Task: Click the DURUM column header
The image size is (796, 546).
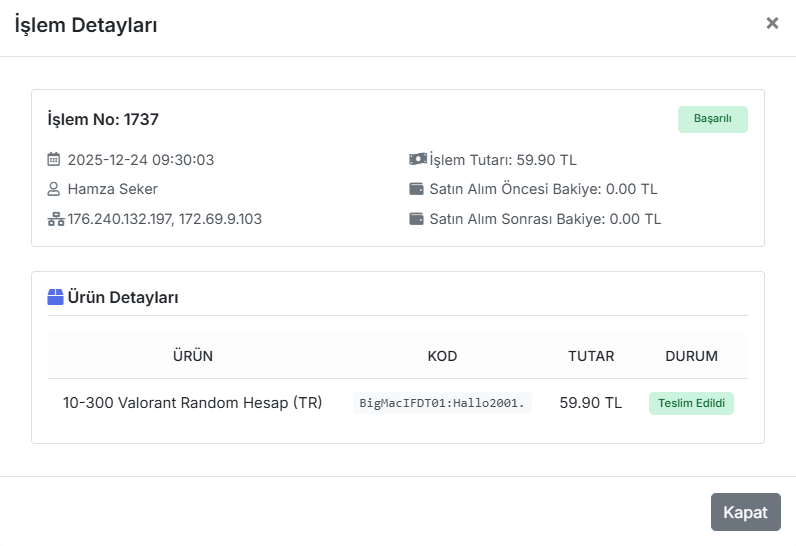Action: [691, 356]
